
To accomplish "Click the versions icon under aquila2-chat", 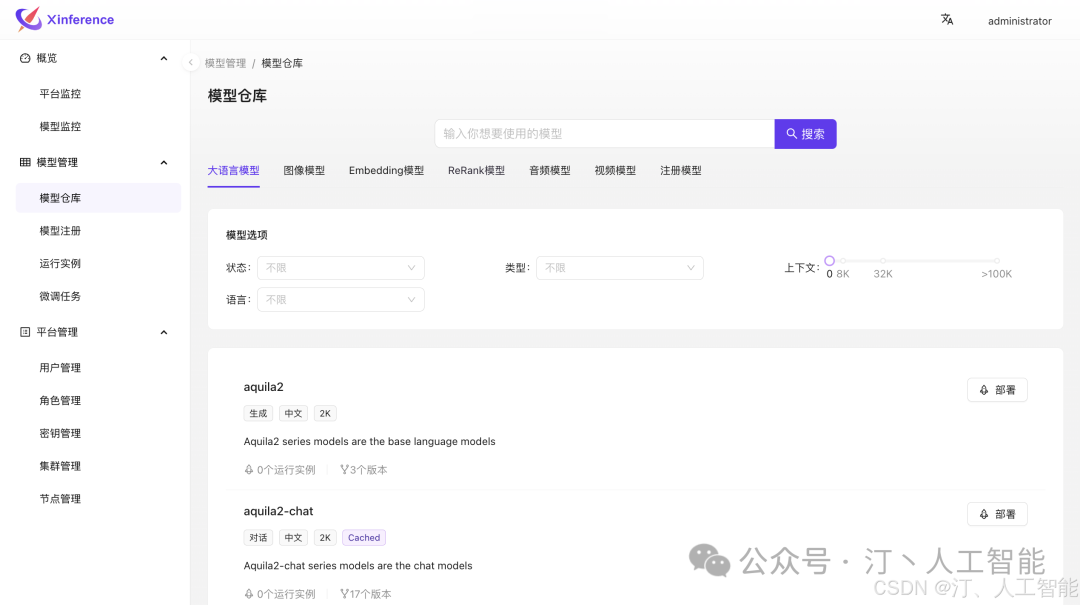I will [344, 594].
